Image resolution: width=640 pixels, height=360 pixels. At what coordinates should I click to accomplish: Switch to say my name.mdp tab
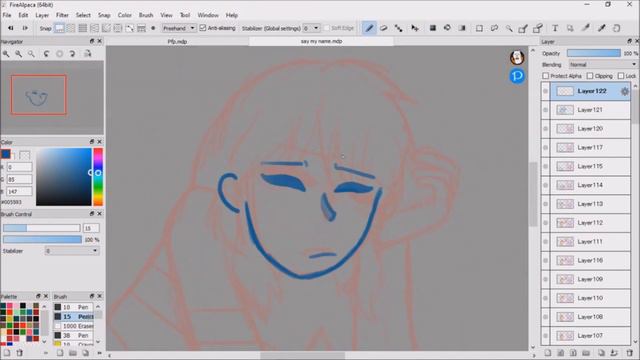(321, 41)
